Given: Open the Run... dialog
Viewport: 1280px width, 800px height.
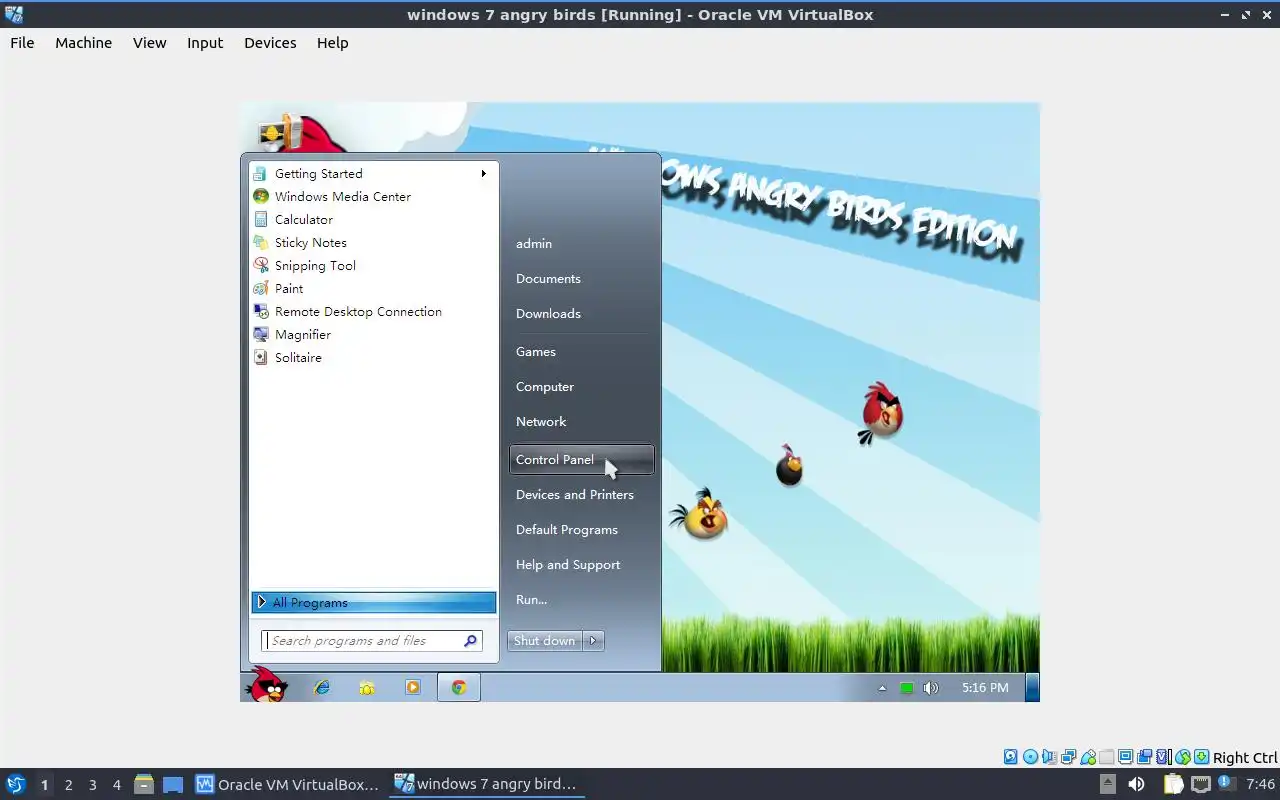Looking at the screenshot, I should click(581, 599).
